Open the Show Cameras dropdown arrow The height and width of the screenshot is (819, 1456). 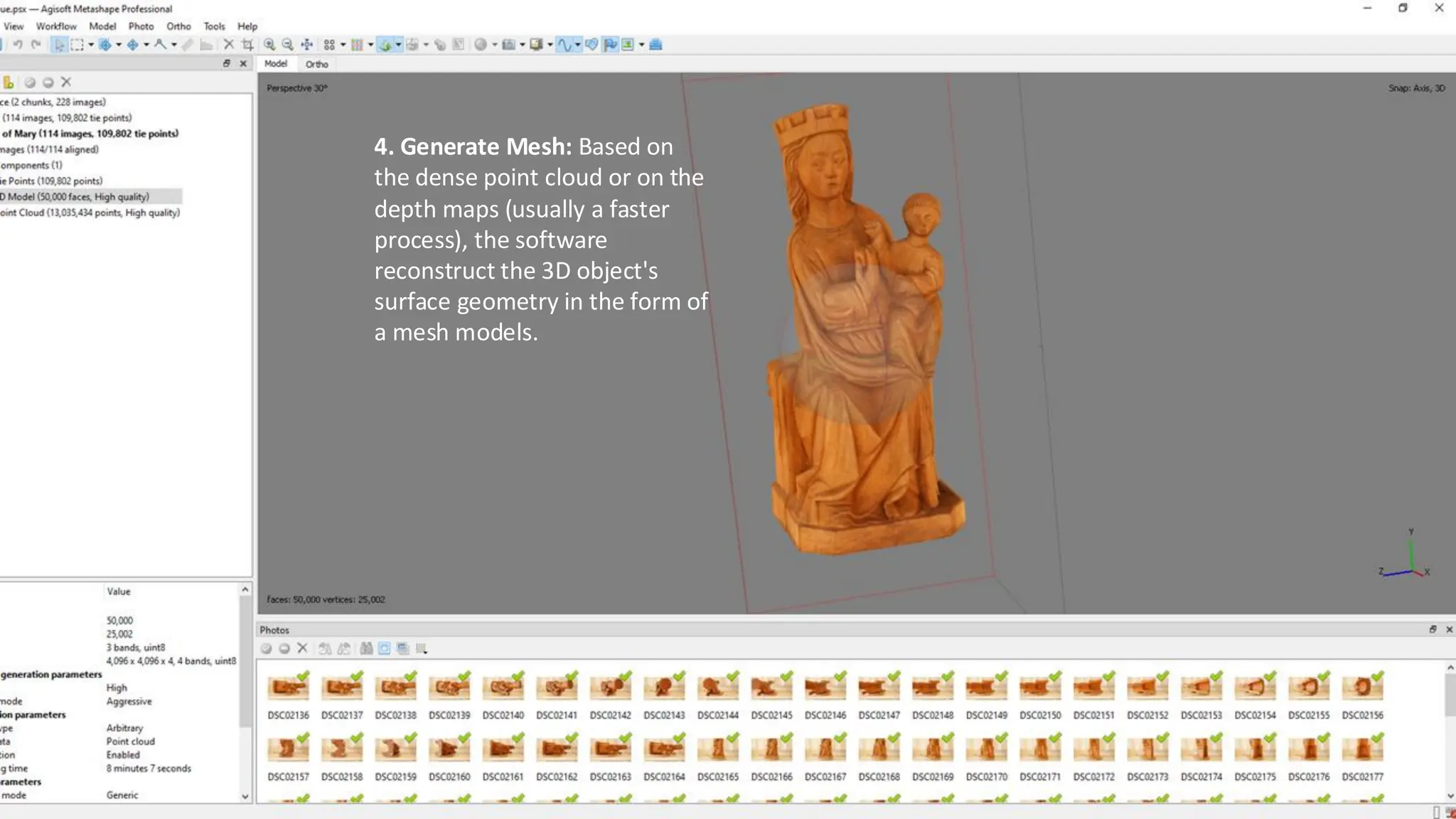523,45
